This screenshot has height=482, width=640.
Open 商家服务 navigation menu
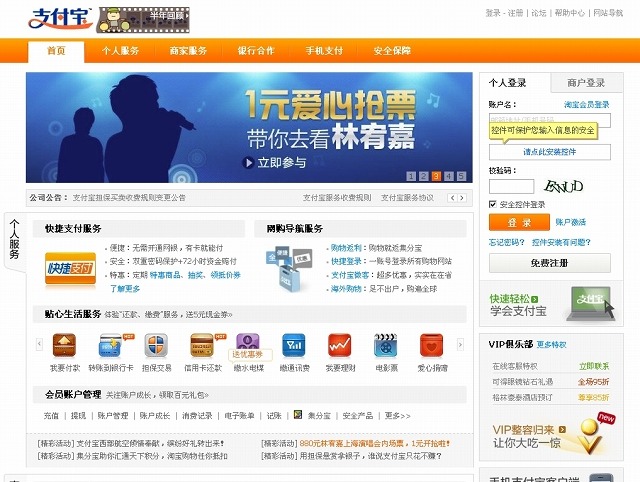(188, 51)
